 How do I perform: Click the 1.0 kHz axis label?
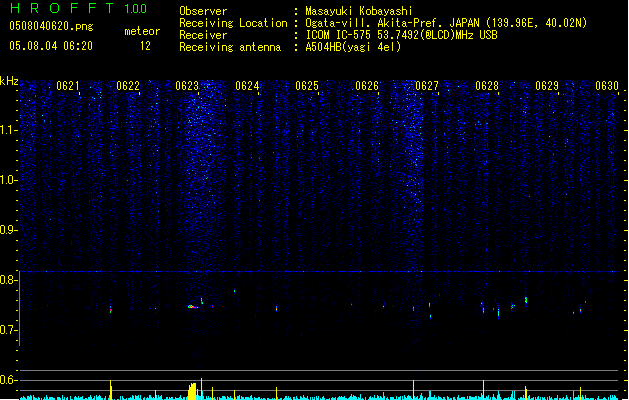point(8,180)
